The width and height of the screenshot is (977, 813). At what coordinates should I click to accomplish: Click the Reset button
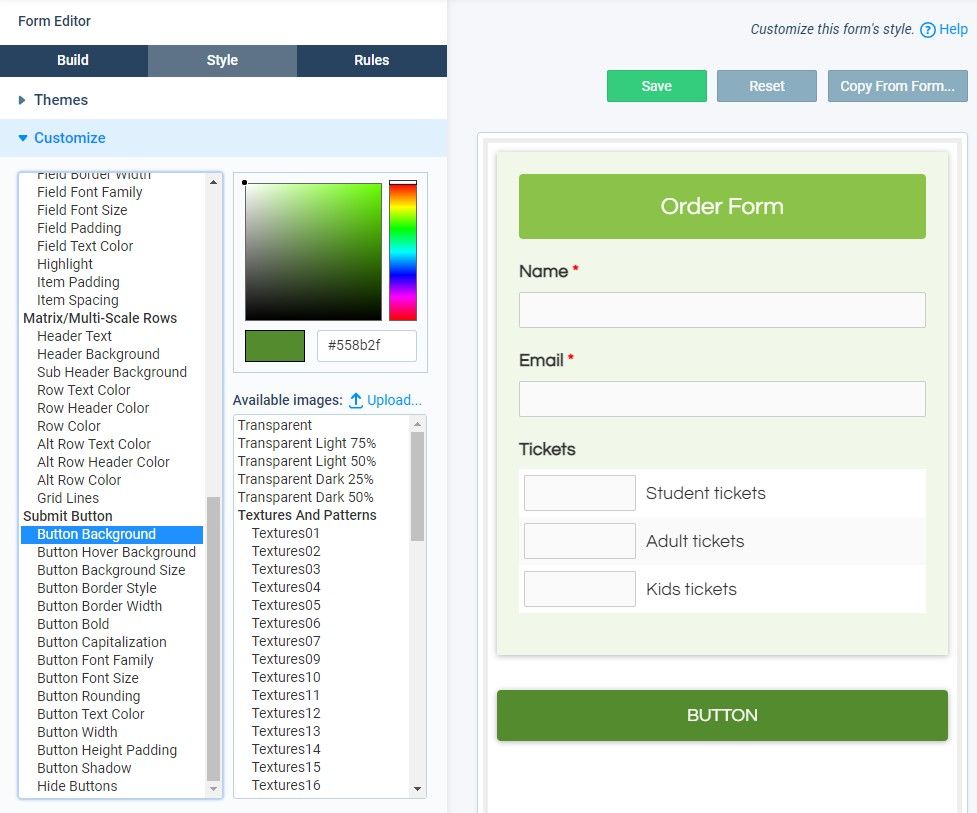[x=766, y=86]
